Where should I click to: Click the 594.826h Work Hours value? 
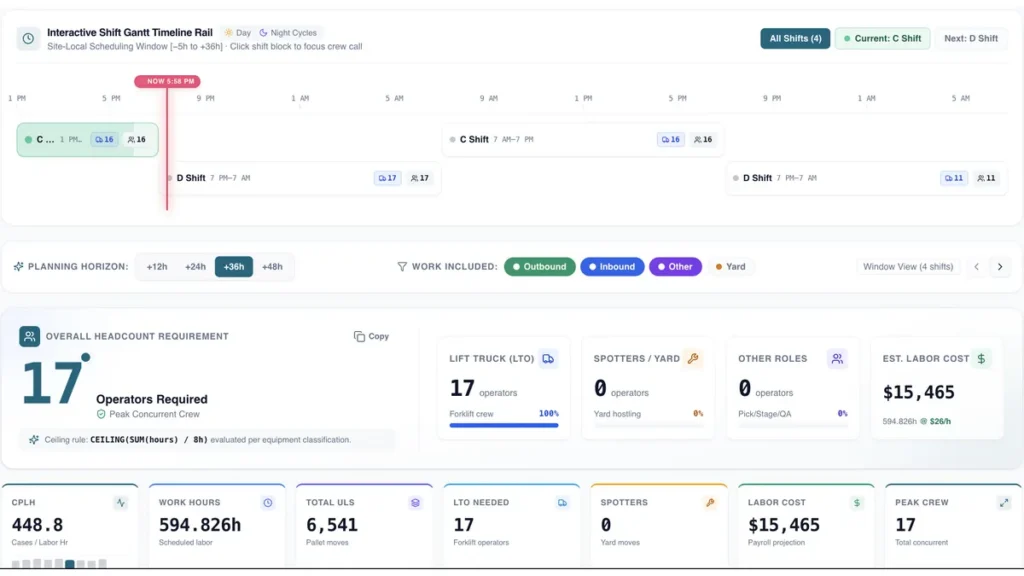(x=200, y=524)
